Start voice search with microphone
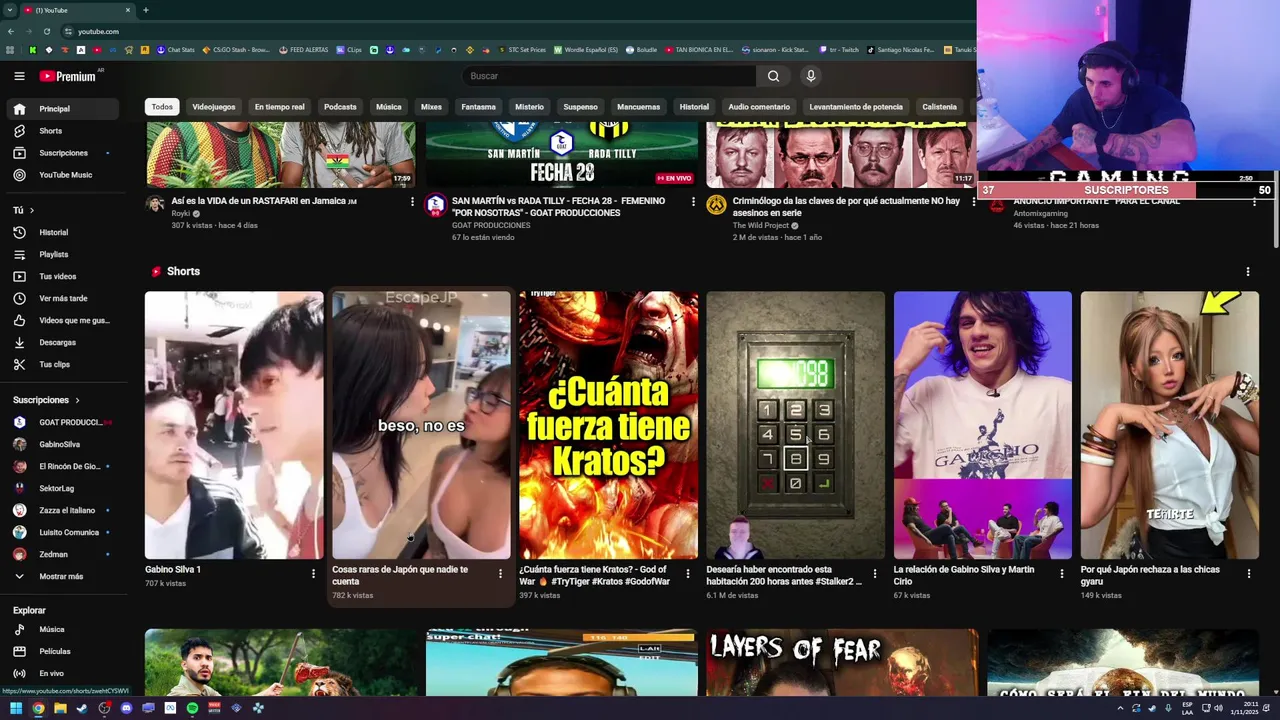Image resolution: width=1280 pixels, height=720 pixels. 811,76
